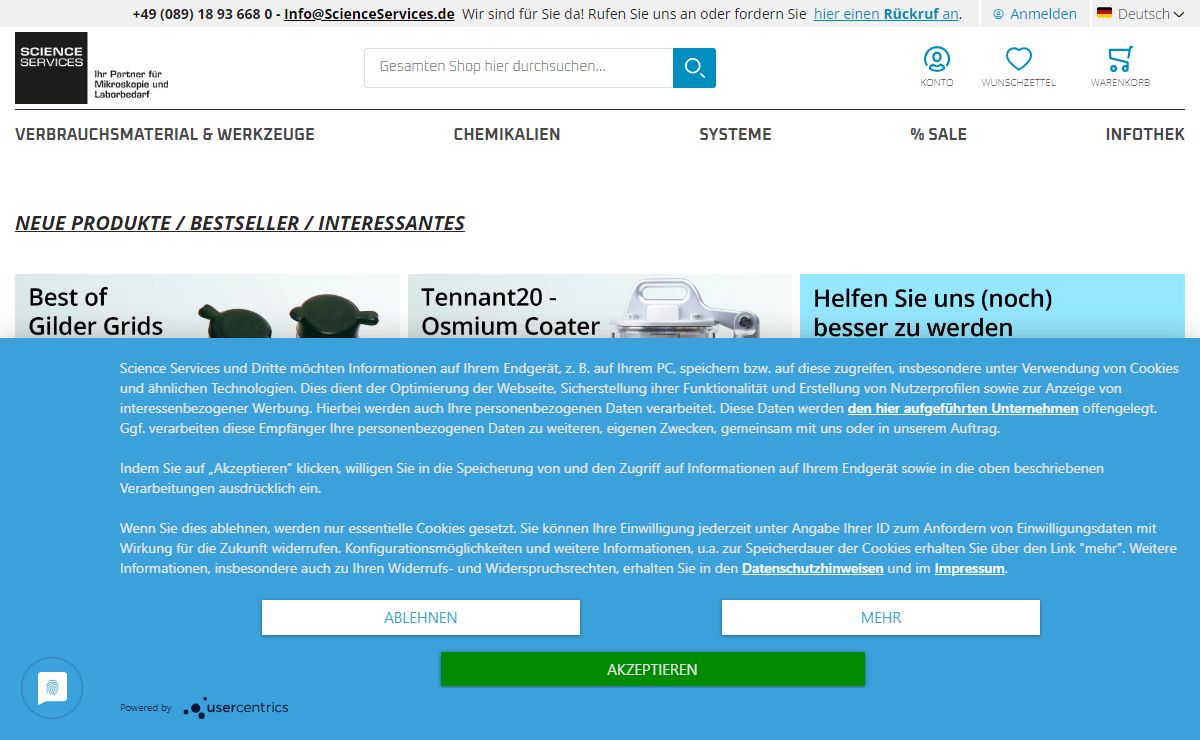Click the 'Neue Produkte / Bestseller / Interessantes' heading
1200x740 pixels.
pos(240,223)
